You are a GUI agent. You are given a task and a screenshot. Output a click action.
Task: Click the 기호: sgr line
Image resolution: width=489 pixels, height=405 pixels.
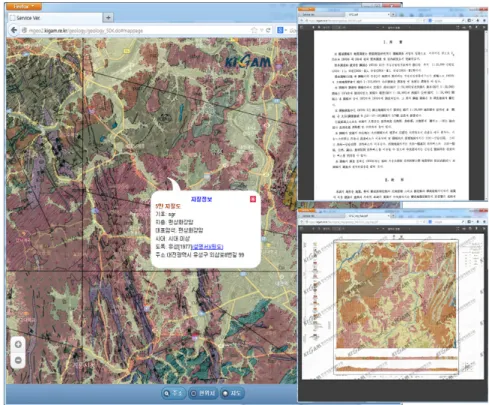coord(165,214)
